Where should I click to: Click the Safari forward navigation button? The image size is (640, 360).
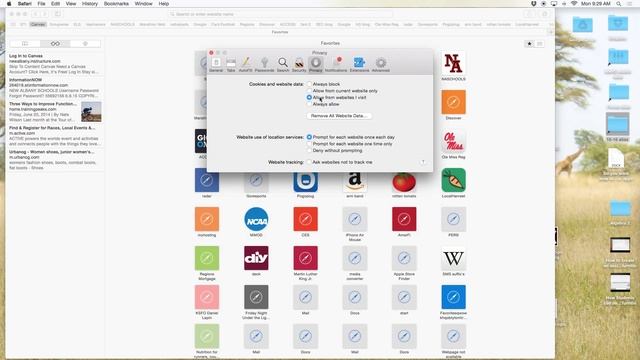coord(44,14)
